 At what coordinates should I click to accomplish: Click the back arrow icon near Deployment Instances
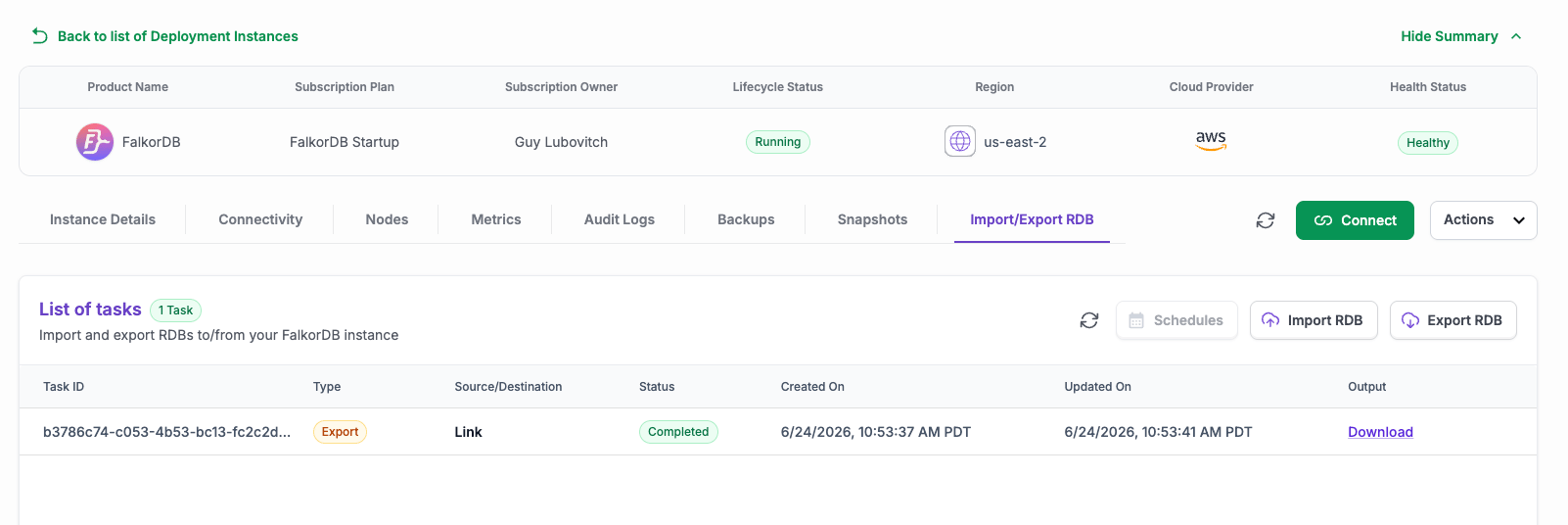[40, 36]
